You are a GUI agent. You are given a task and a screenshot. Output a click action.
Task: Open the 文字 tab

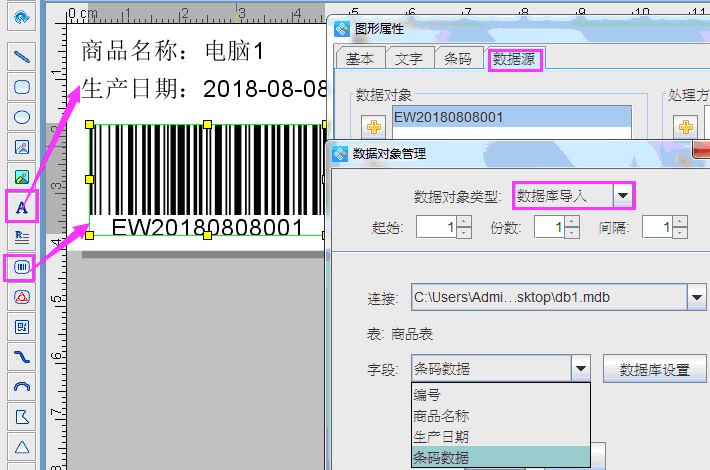click(x=408, y=59)
